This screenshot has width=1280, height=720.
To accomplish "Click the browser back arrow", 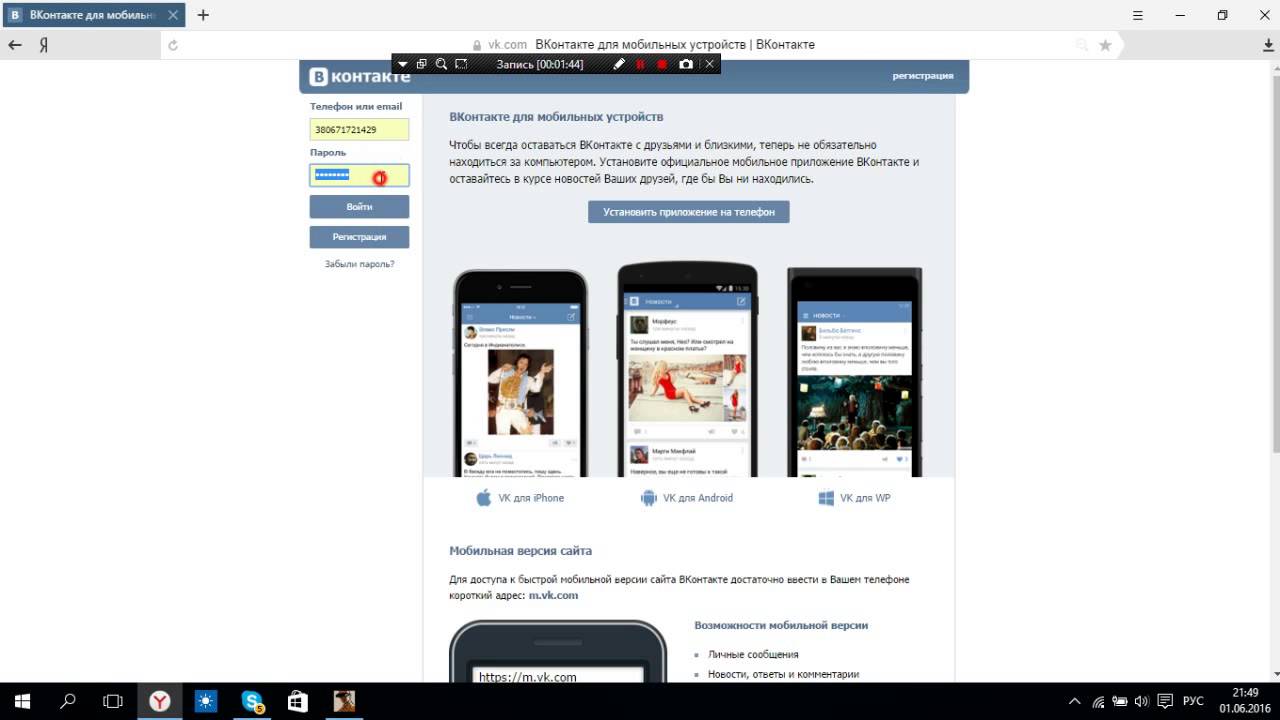I will (15, 45).
